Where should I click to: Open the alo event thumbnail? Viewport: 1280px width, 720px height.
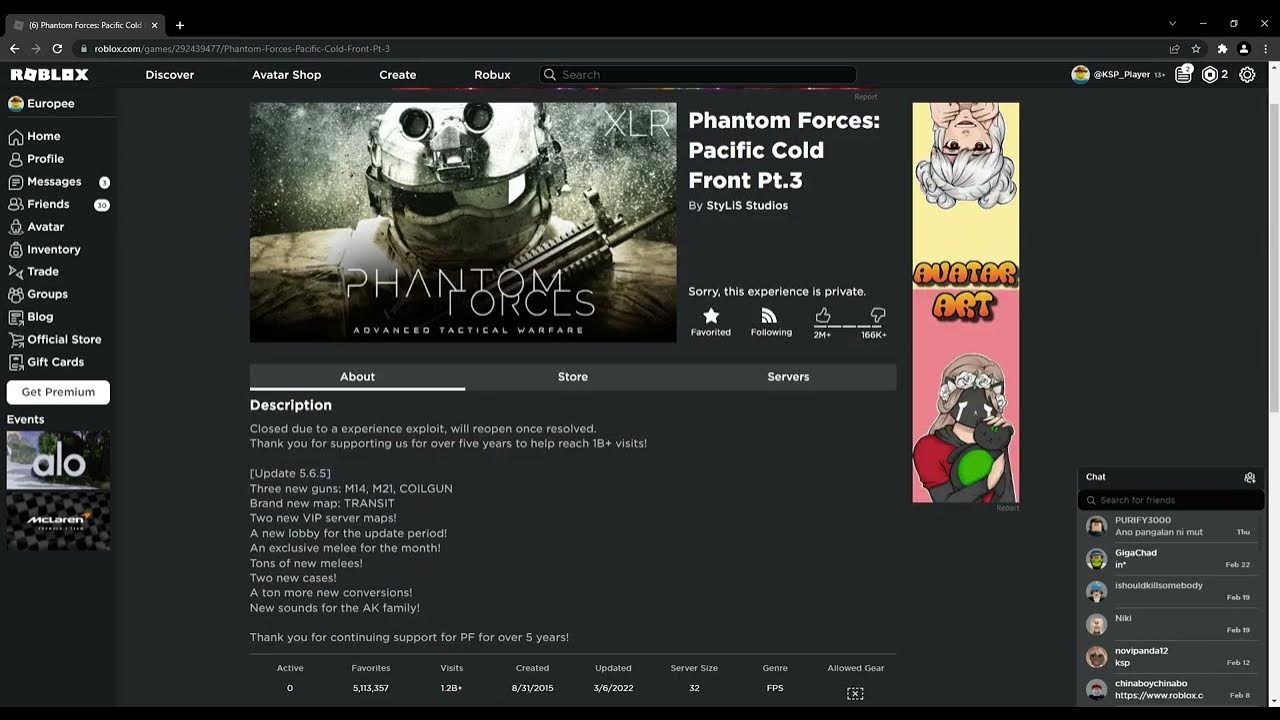pyautogui.click(x=58, y=460)
